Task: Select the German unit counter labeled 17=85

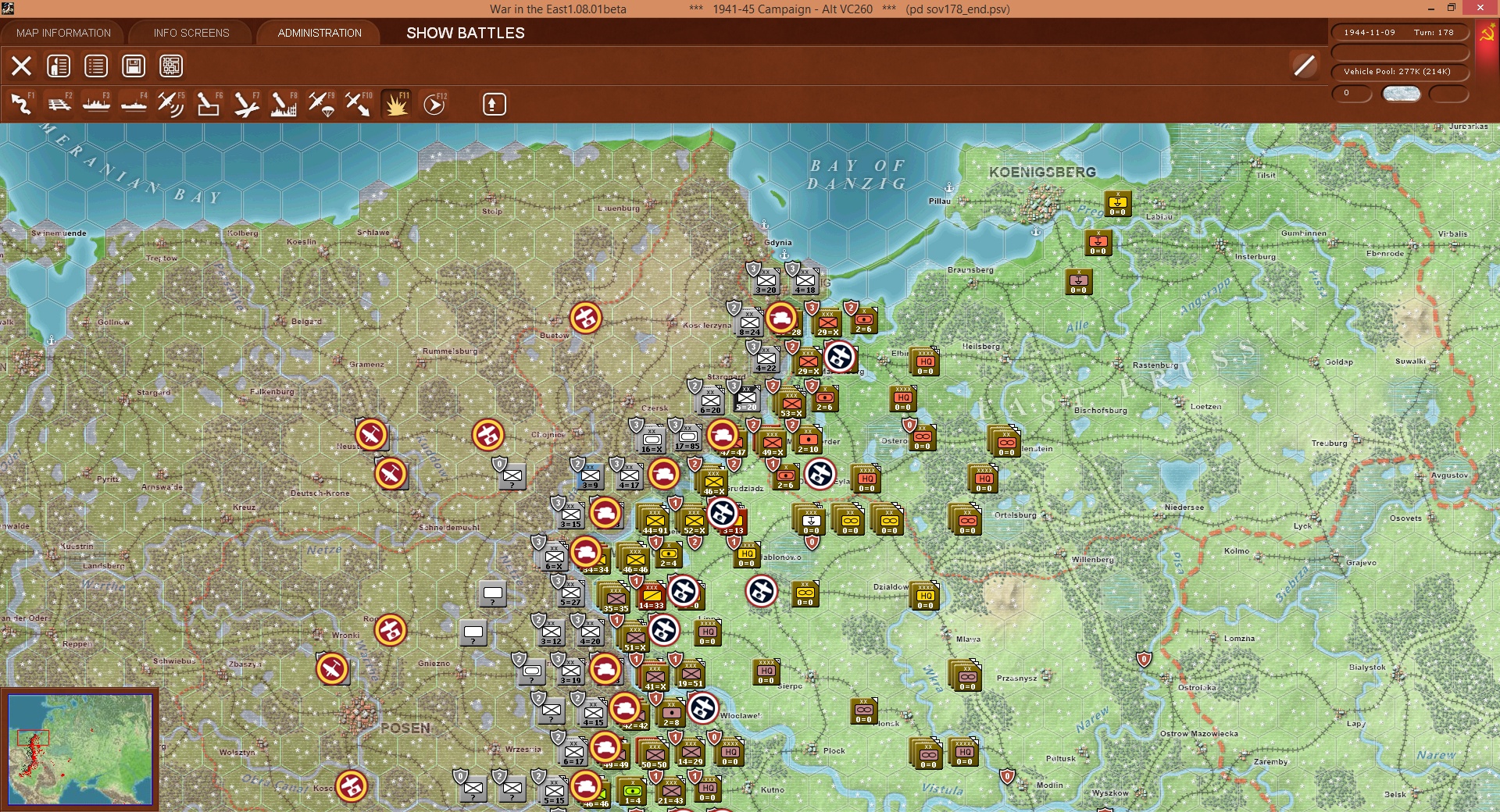Action: pyautogui.click(x=687, y=437)
